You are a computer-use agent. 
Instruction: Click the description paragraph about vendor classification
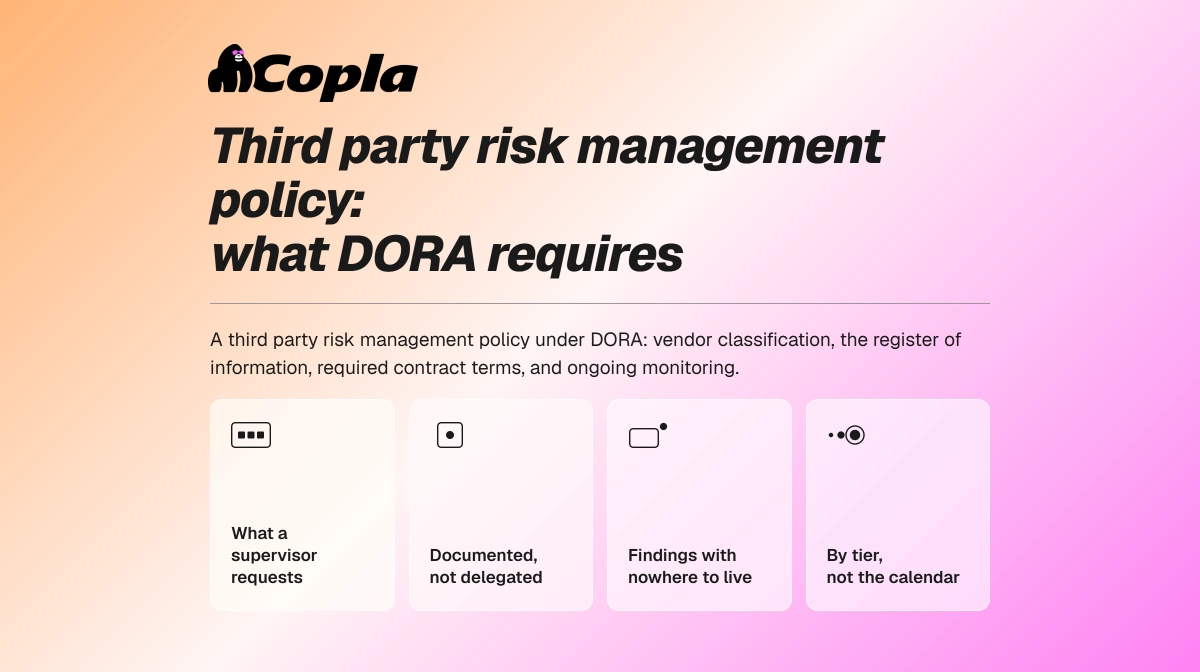pos(586,353)
